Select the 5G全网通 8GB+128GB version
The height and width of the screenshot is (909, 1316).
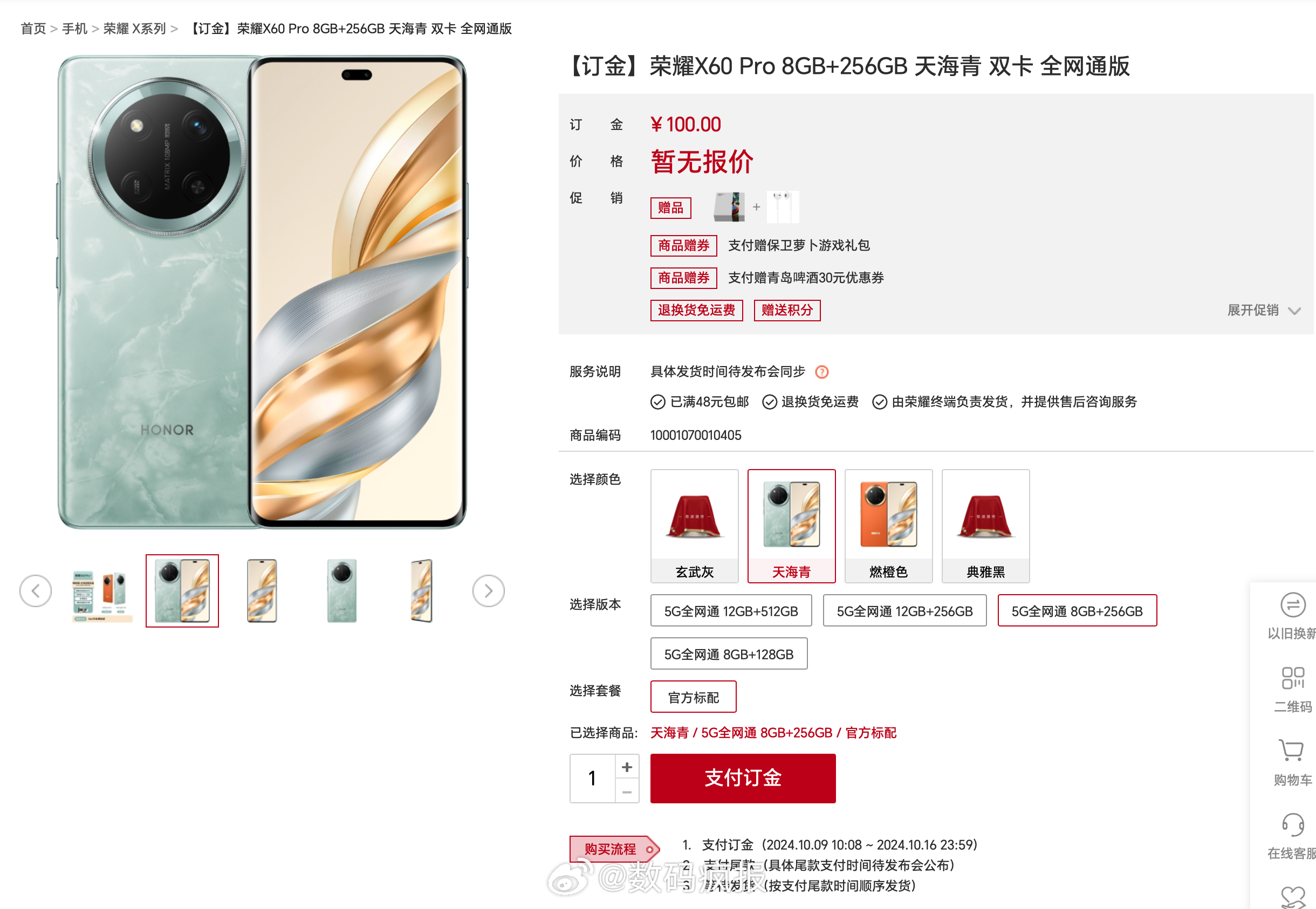click(x=729, y=654)
